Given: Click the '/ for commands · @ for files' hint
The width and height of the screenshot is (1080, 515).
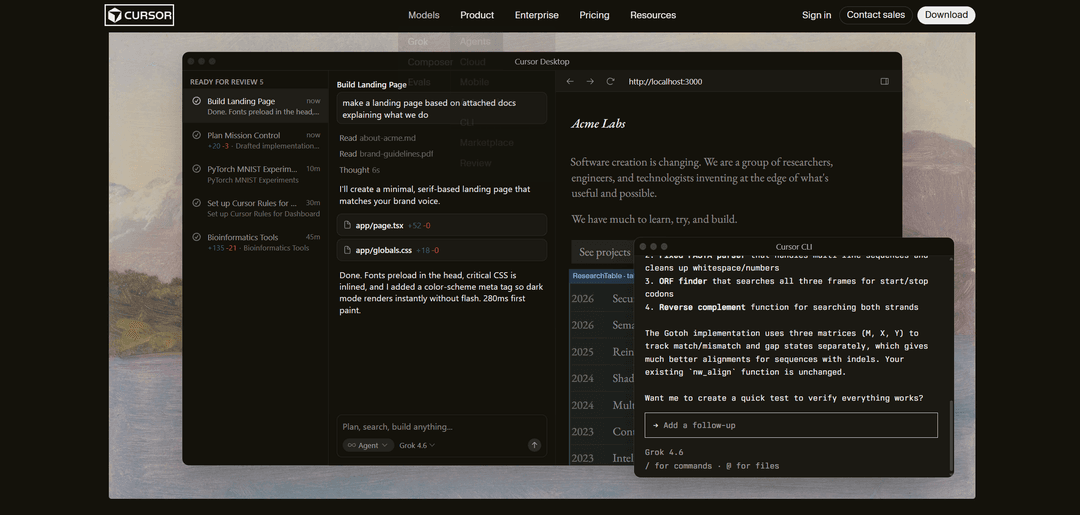Looking at the screenshot, I should (x=712, y=466).
